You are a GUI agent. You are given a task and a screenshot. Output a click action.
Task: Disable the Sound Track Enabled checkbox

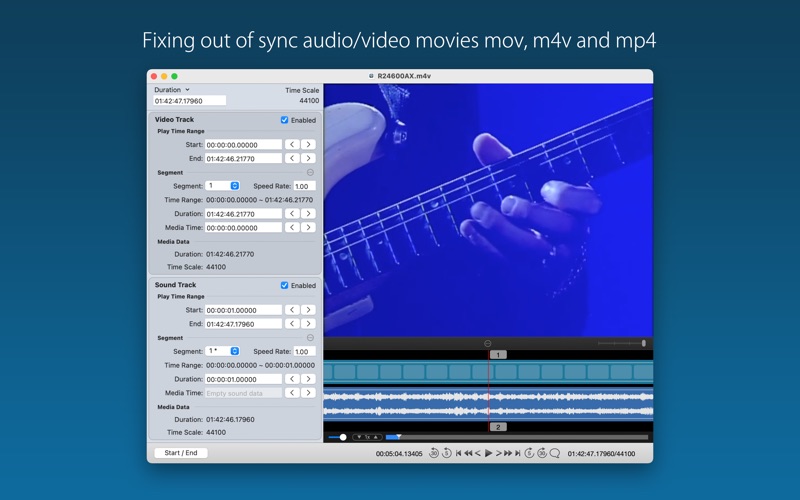point(284,285)
